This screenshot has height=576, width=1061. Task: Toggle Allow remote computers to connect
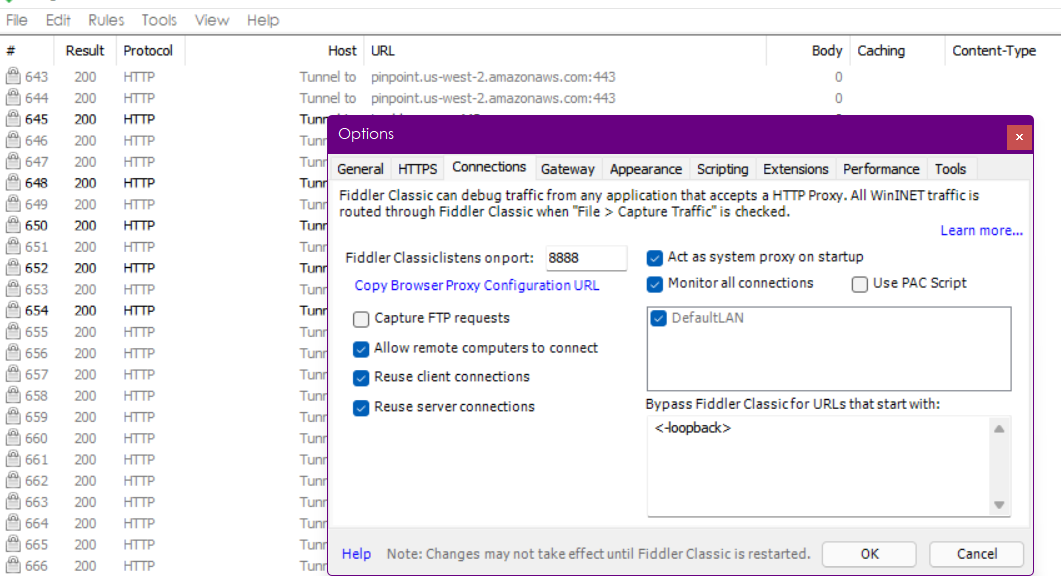coord(361,349)
